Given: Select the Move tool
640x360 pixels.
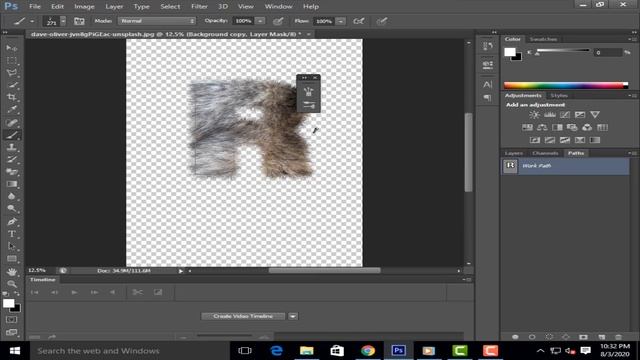Looking at the screenshot, I should [11, 48].
